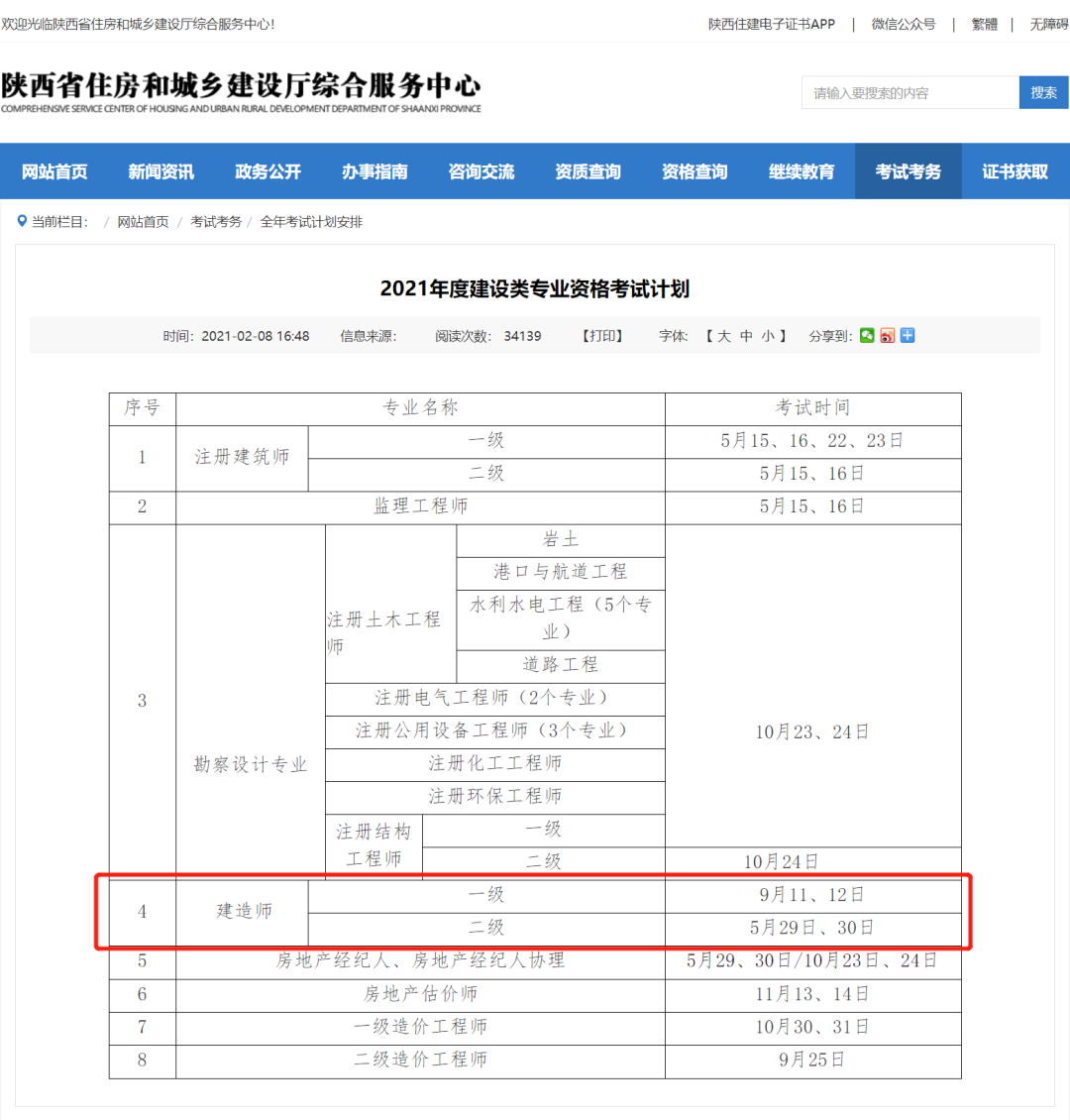Click the location pin icon in the breadcrumb
The width and height of the screenshot is (1070, 1120).
22,222
